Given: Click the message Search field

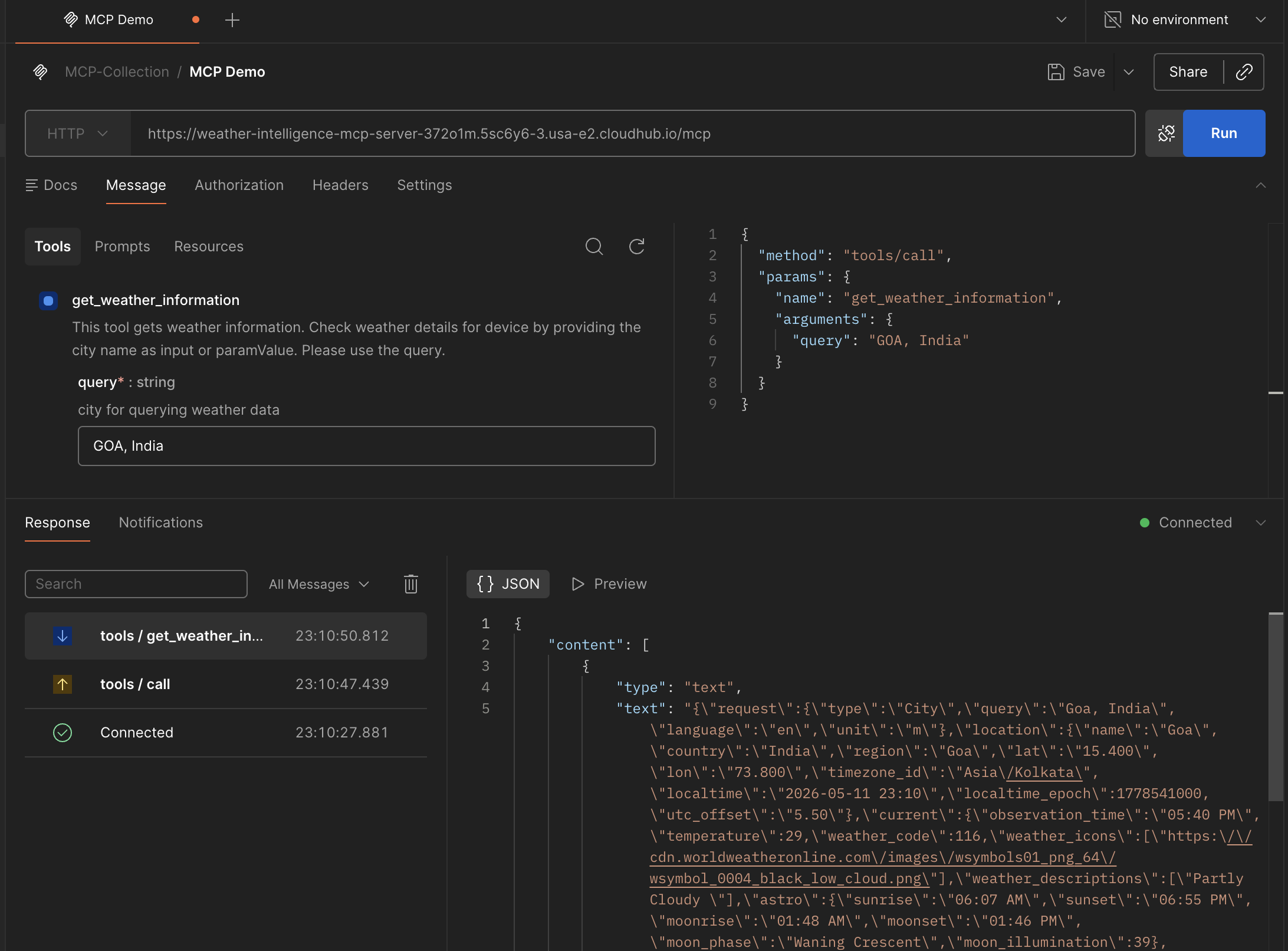Looking at the screenshot, I should [x=136, y=584].
